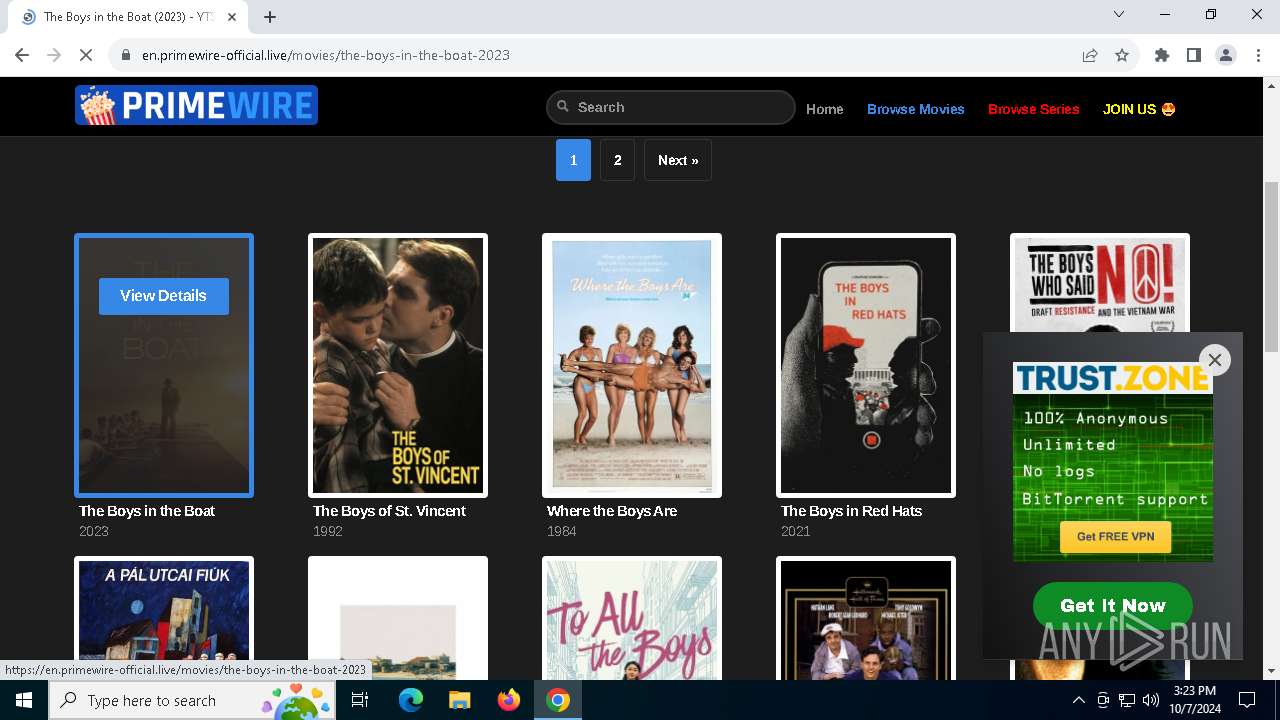This screenshot has height=720, width=1280.
Task: Open the Home menu link
Action: [825, 109]
